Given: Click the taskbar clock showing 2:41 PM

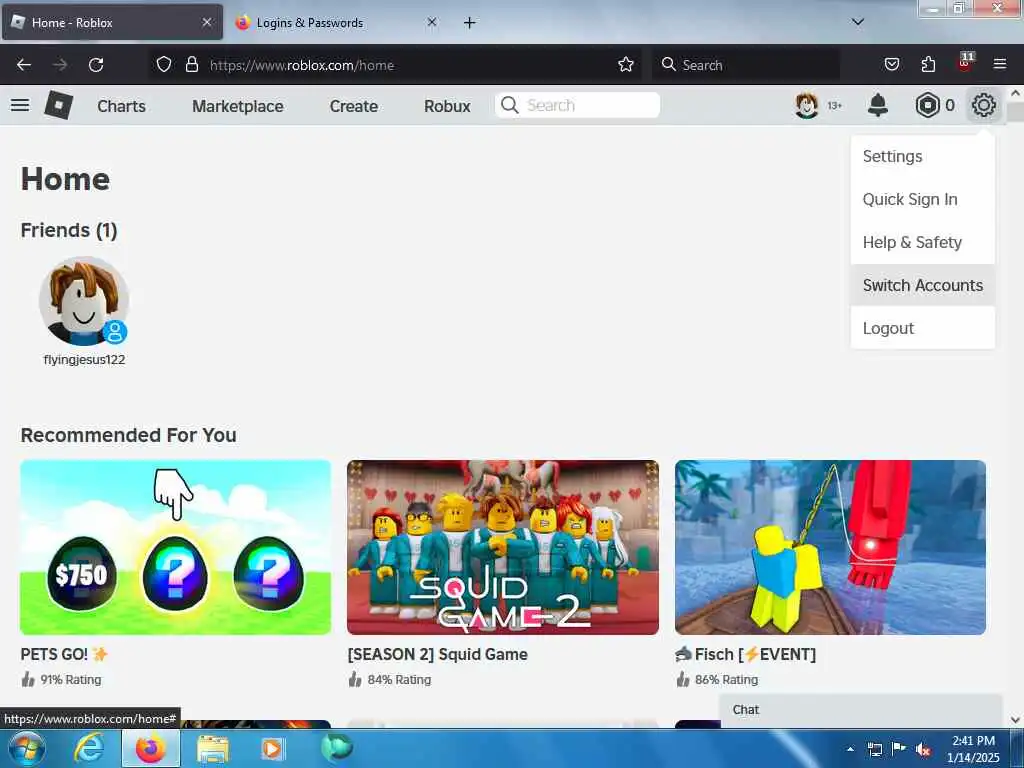Looking at the screenshot, I should click(973, 749).
